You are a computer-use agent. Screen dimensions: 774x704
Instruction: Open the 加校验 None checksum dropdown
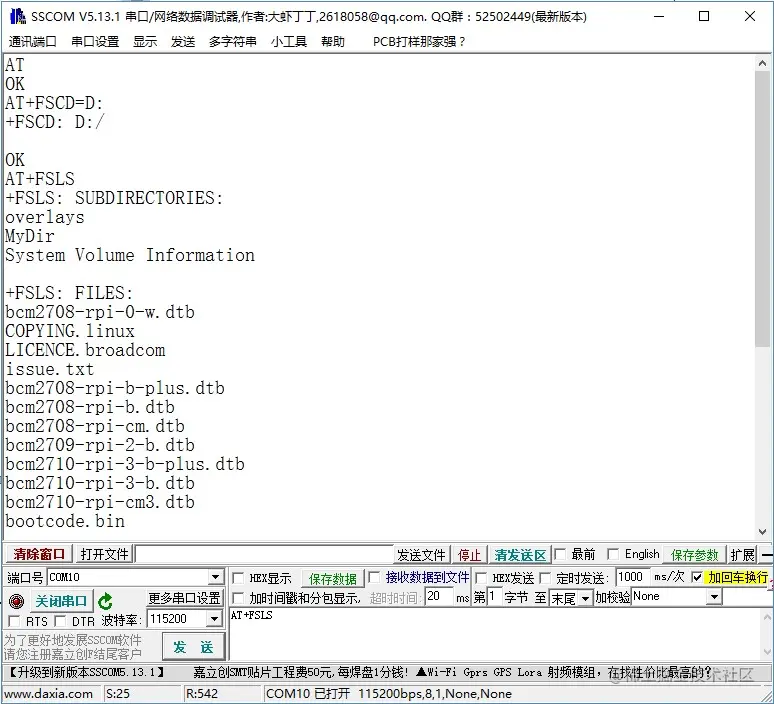[714, 597]
